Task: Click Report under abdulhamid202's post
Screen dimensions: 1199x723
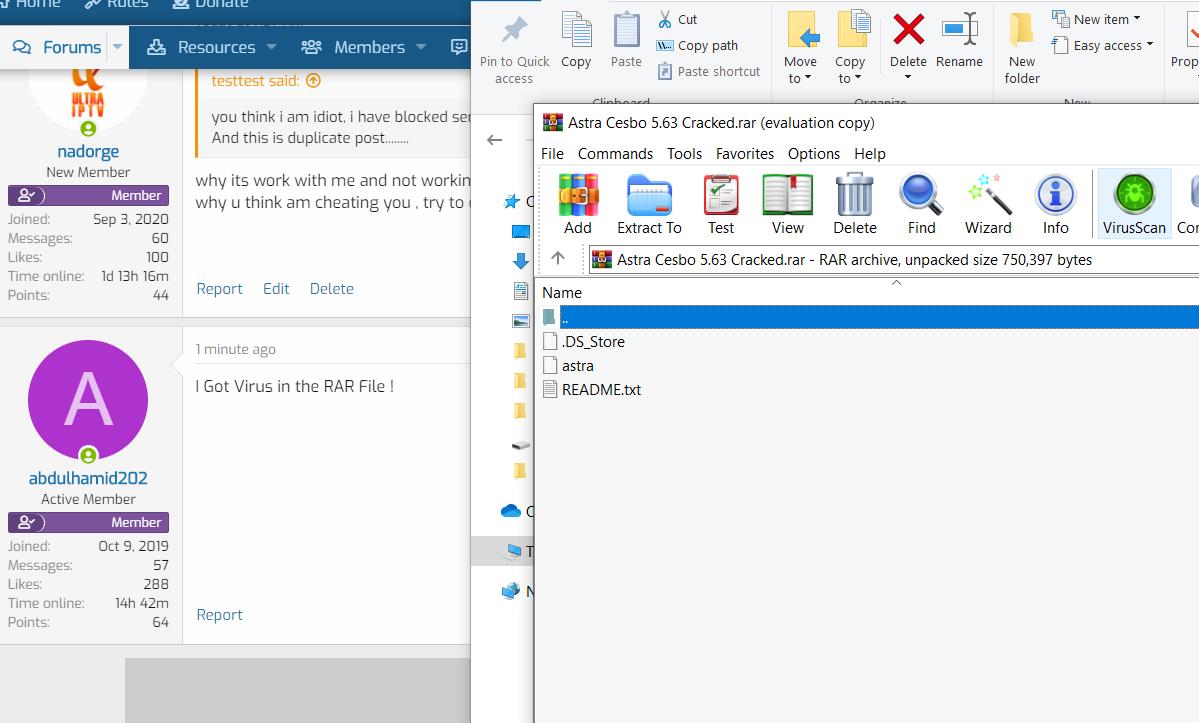Action: coord(219,615)
